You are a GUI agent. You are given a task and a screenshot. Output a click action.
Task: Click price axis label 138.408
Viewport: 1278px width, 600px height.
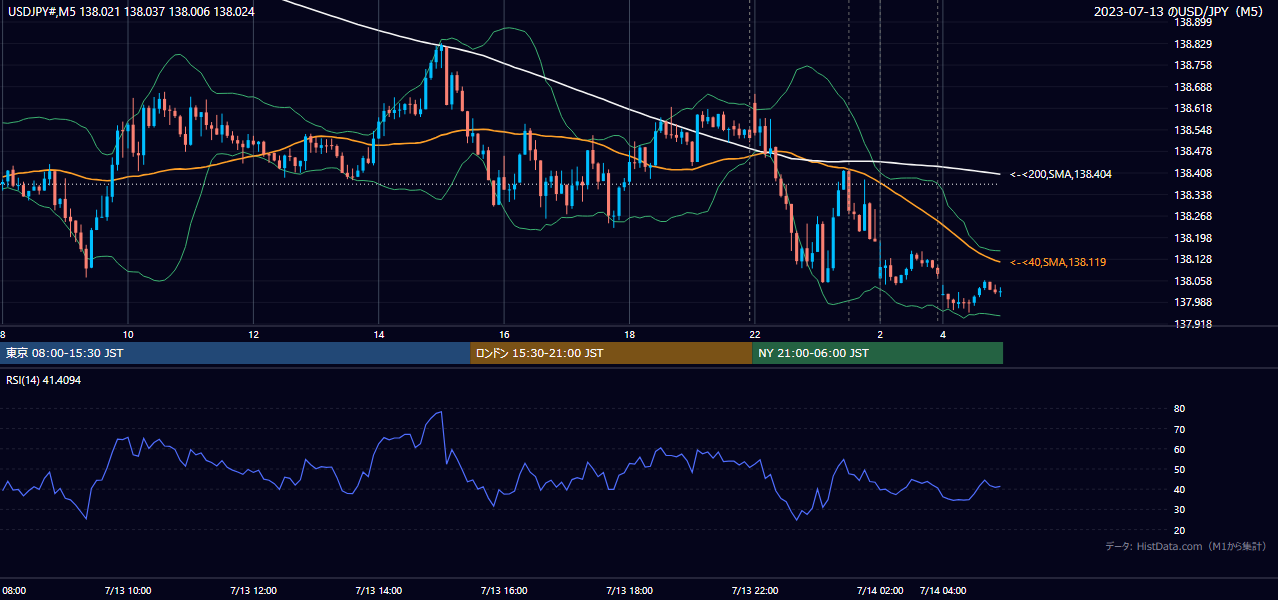coord(1193,173)
